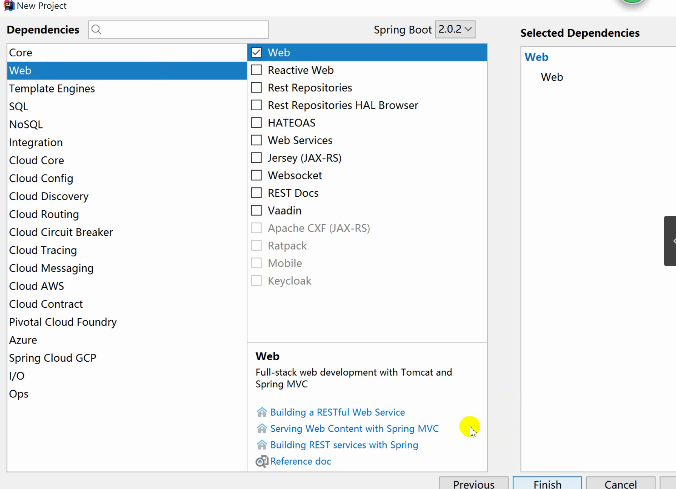Select the Cloud Contract category
The width and height of the screenshot is (676, 489).
(x=127, y=304)
